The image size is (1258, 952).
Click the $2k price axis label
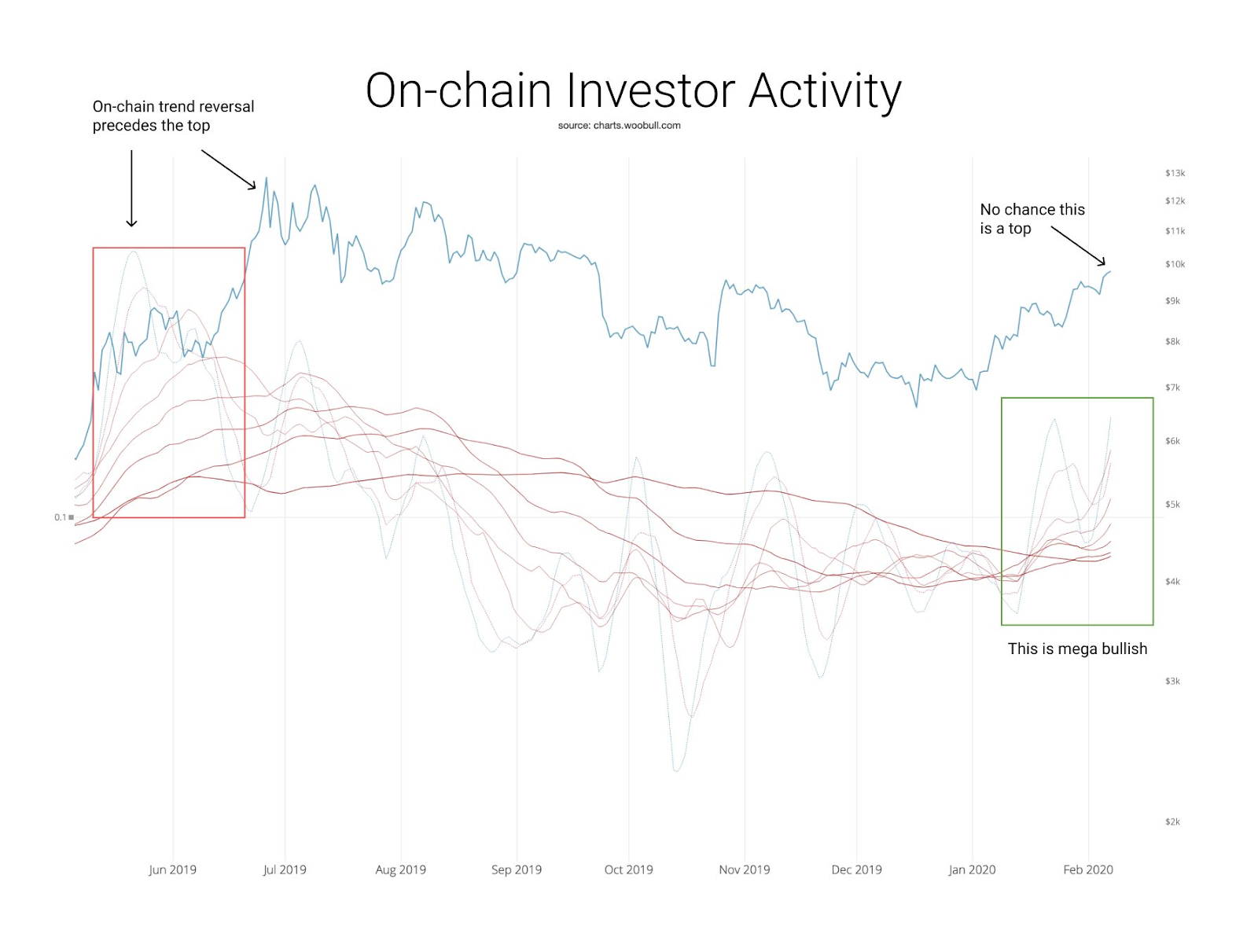(x=1172, y=822)
